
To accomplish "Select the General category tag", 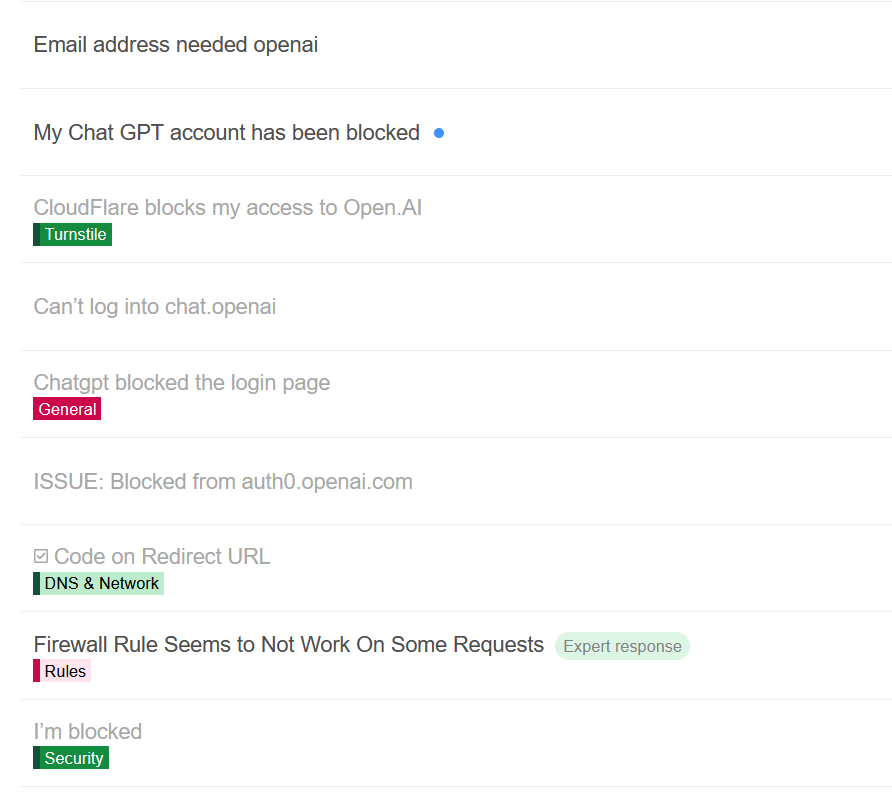I will click(x=67, y=409).
